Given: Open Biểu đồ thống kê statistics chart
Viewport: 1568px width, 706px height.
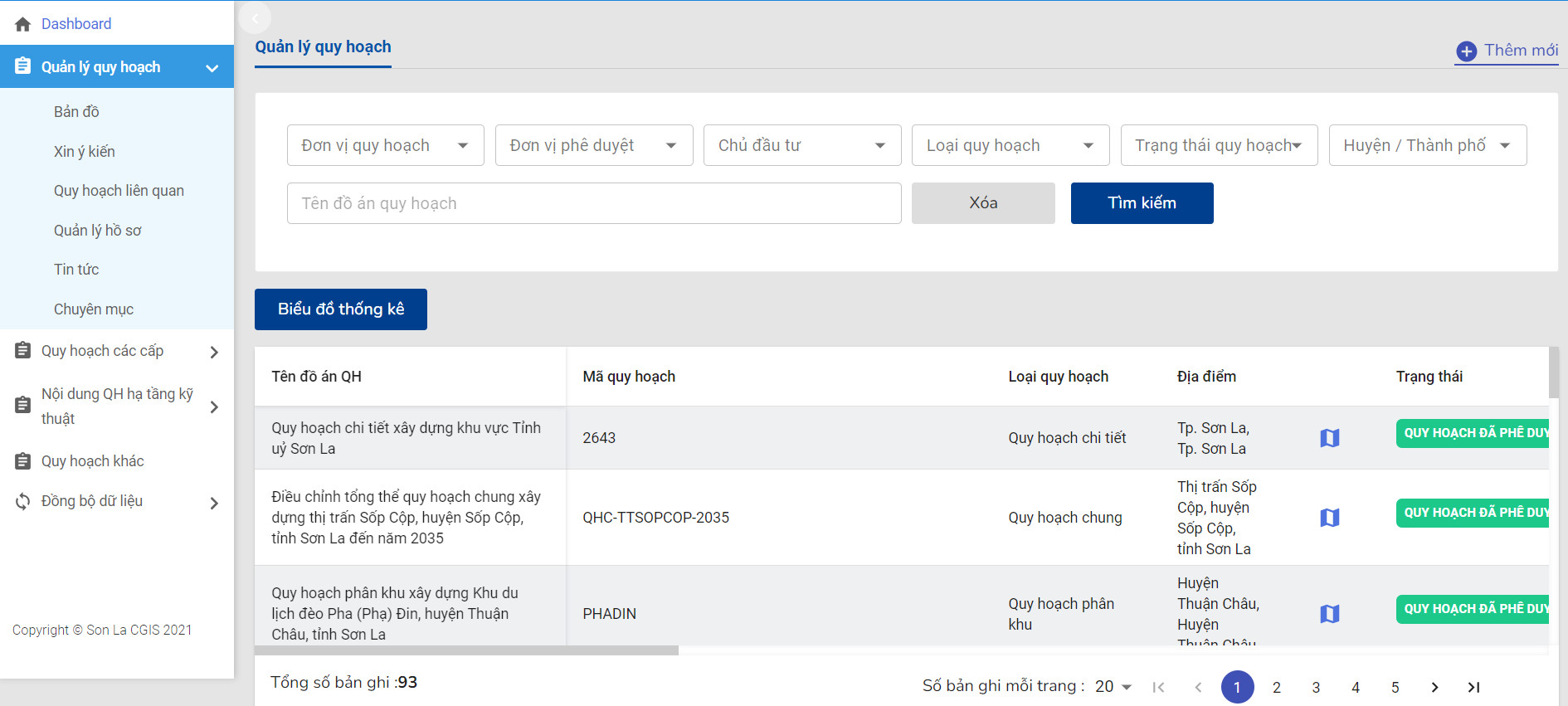Looking at the screenshot, I should point(340,309).
